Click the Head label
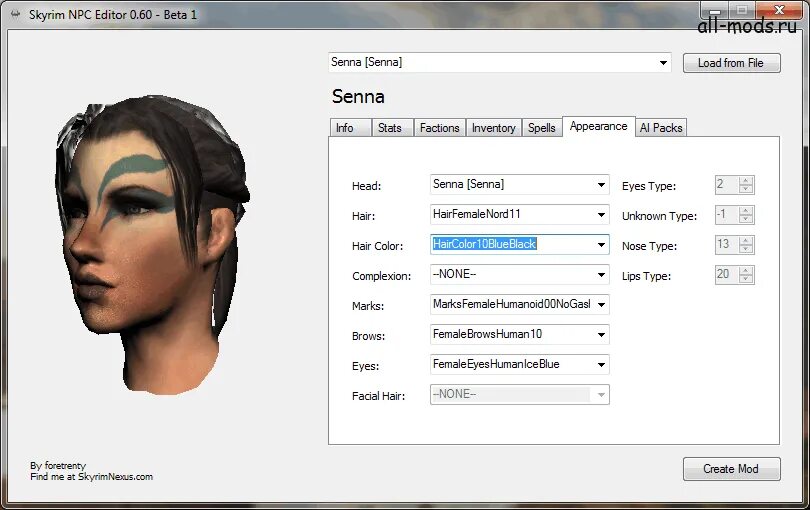Image resolution: width=810 pixels, height=510 pixels. tap(367, 187)
